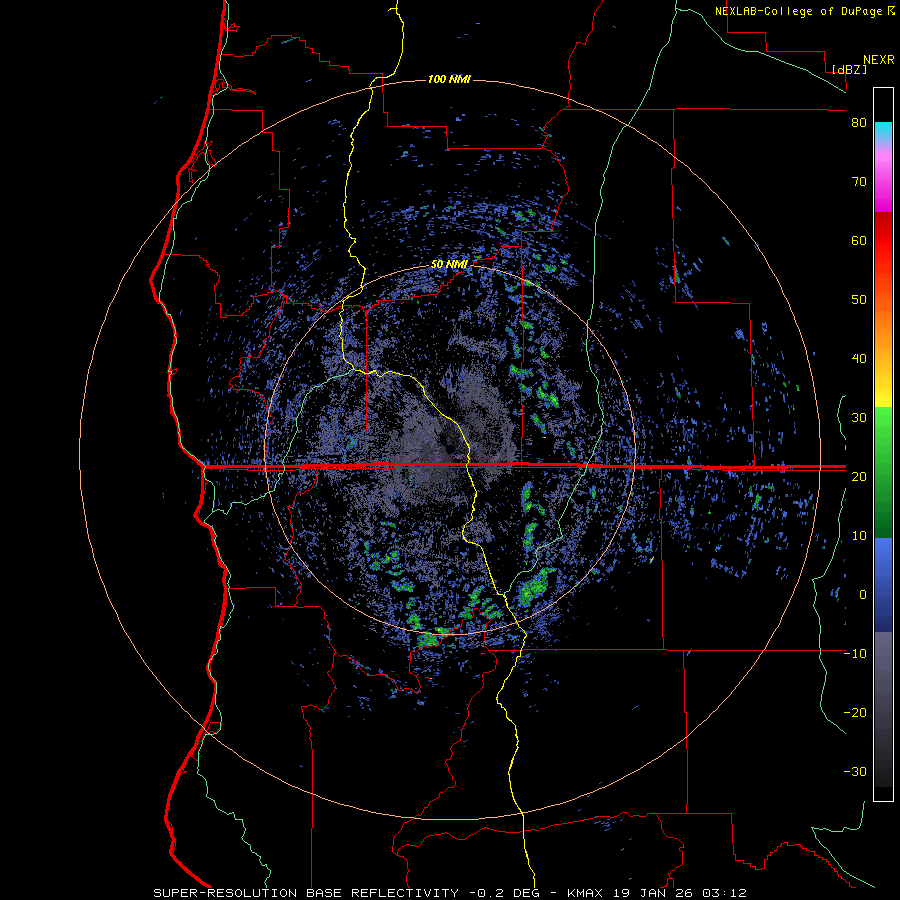Click the 100 NMI range ring label
Image resolution: width=900 pixels, height=900 pixels.
[x=449, y=79]
